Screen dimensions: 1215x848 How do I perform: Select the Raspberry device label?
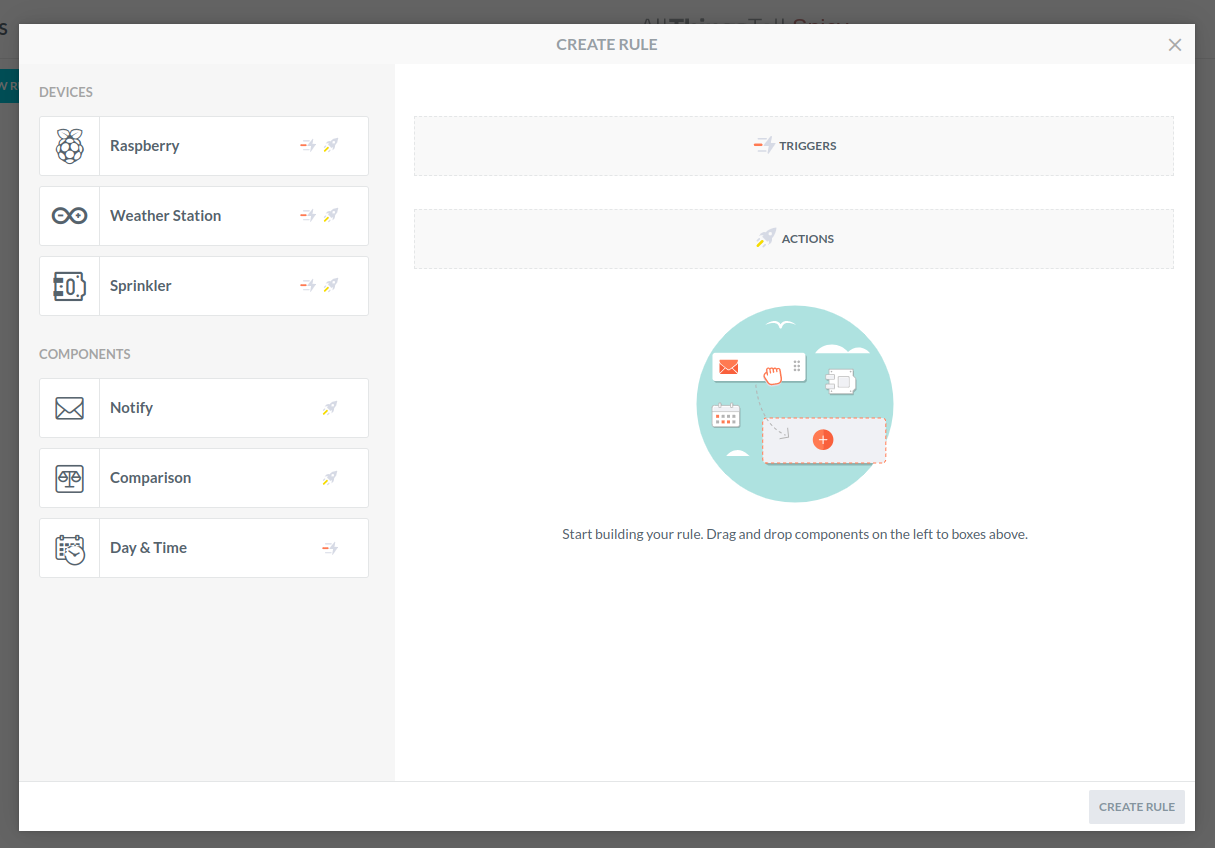[145, 146]
